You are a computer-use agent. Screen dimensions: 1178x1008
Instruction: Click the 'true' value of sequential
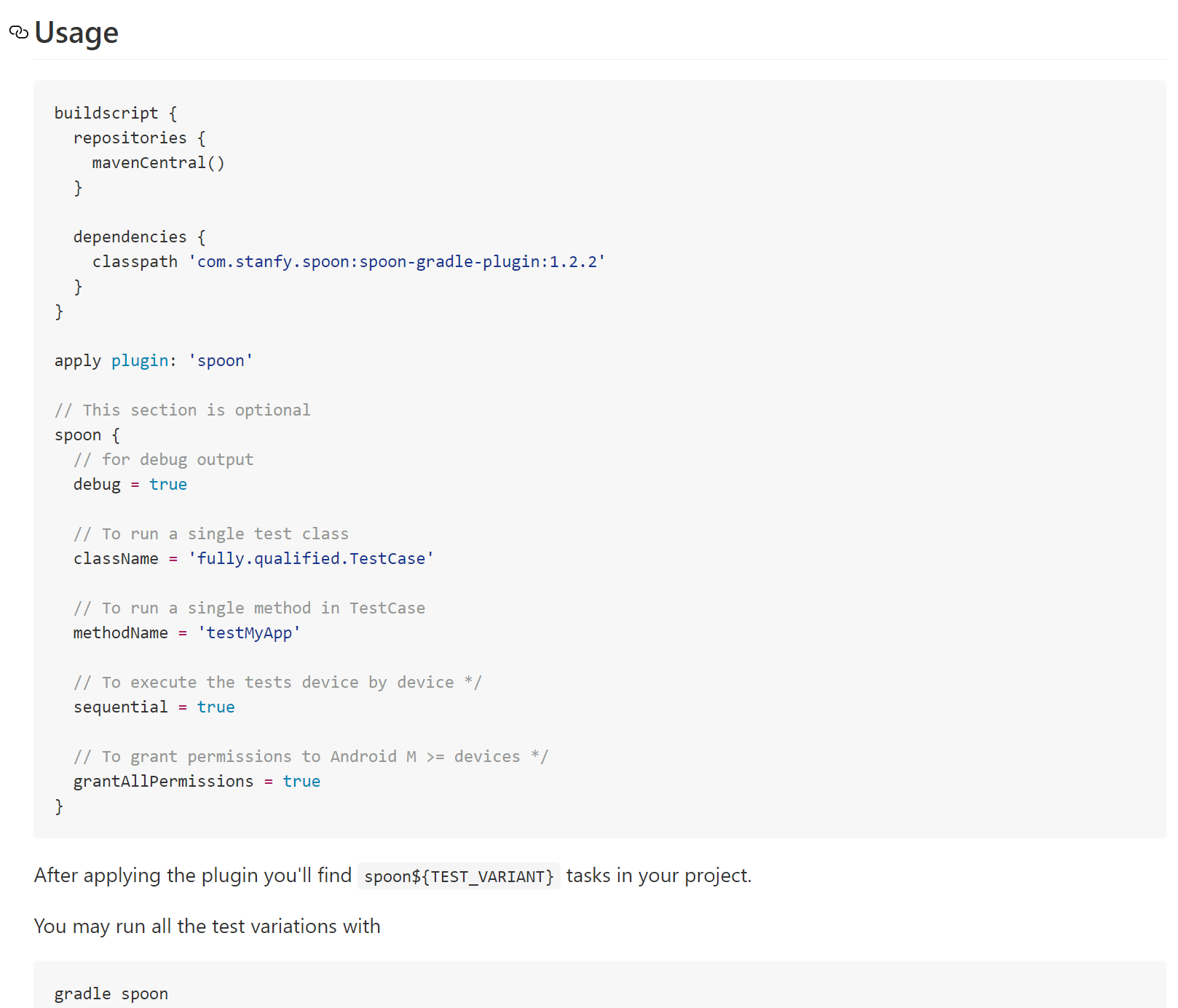point(216,707)
